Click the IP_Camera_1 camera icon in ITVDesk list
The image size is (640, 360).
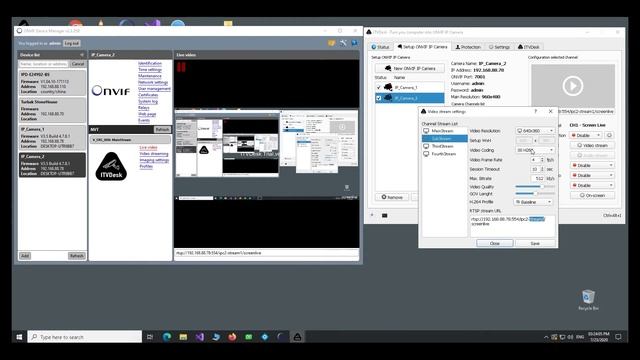coord(388,87)
